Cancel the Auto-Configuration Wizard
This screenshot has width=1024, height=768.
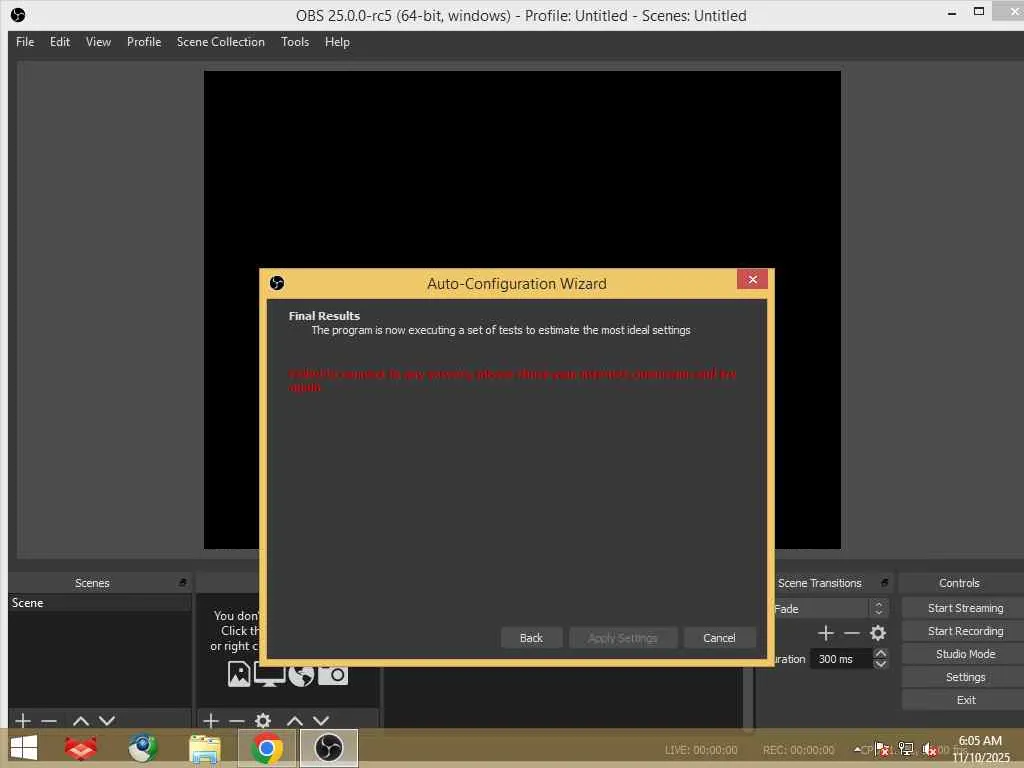pyautogui.click(x=719, y=637)
